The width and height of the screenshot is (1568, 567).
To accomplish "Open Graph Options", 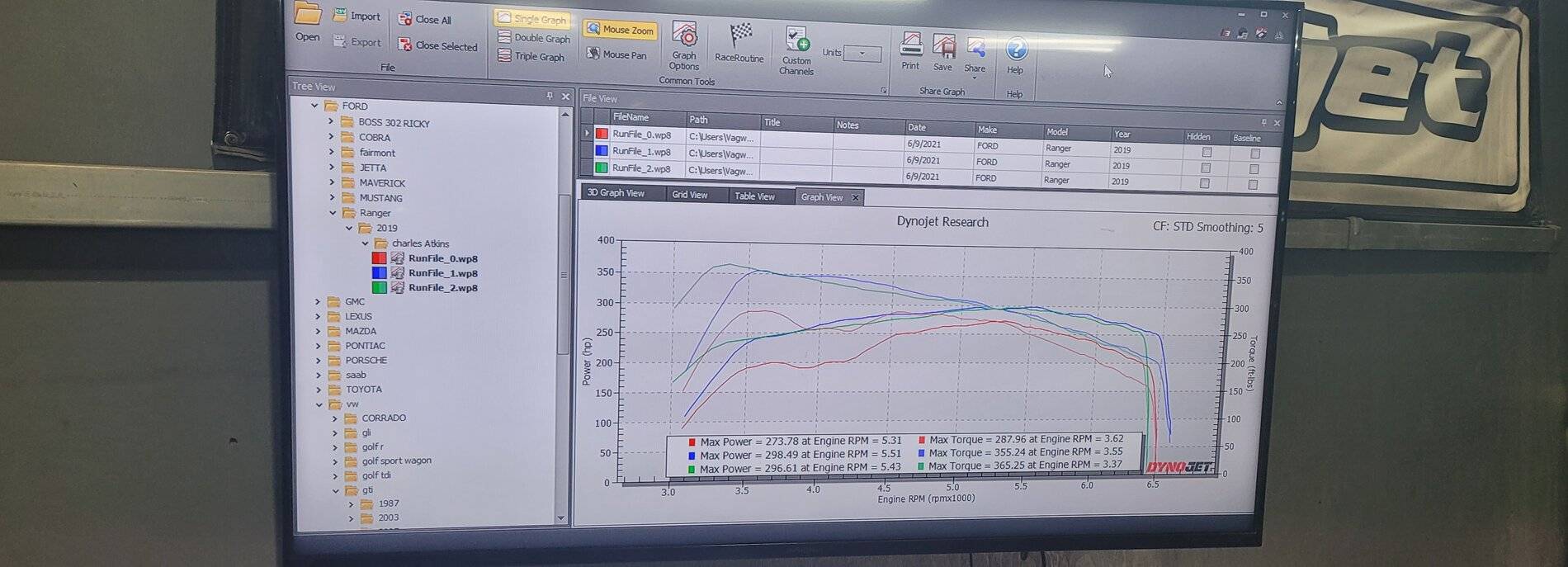I will coord(684,46).
